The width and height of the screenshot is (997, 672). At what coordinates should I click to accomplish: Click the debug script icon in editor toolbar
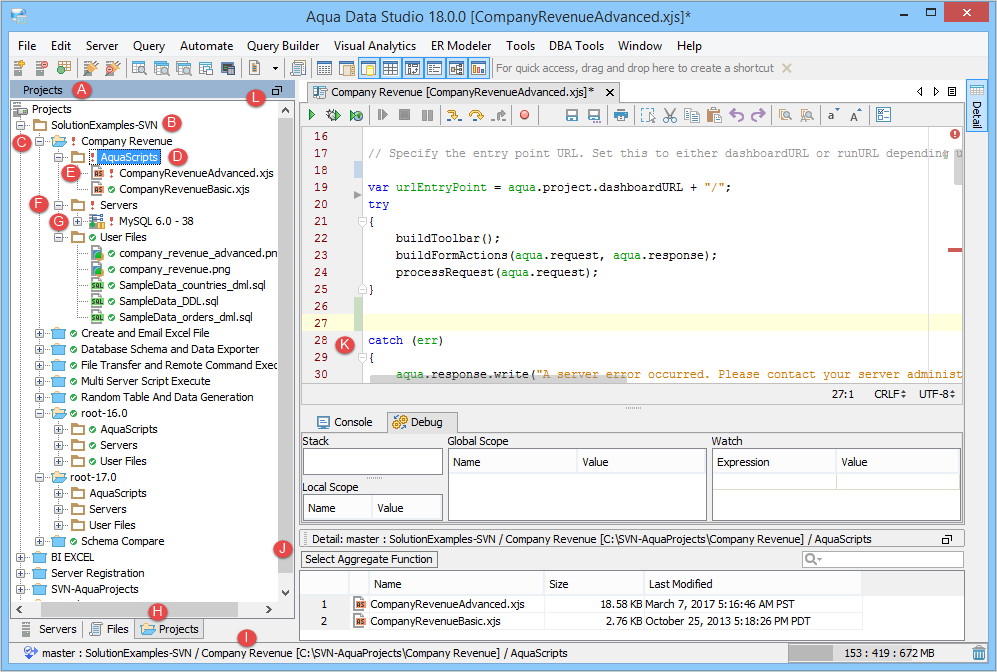point(335,116)
